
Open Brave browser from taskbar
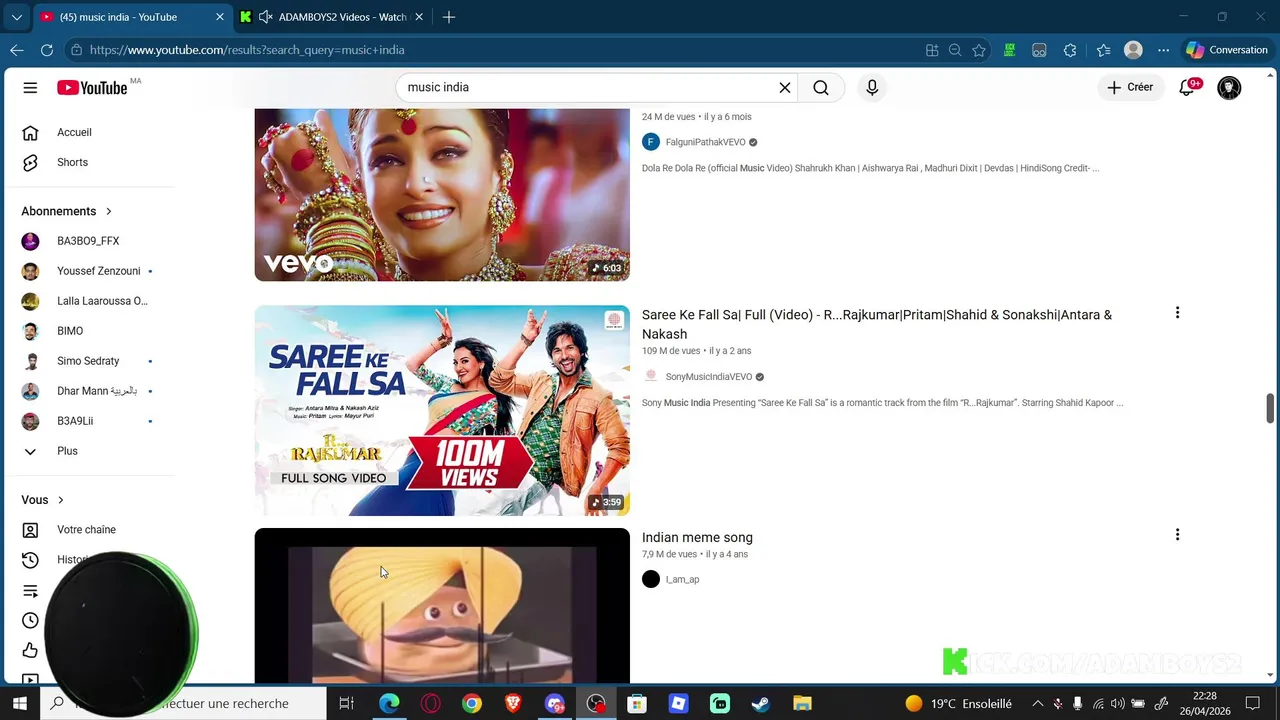pyautogui.click(x=513, y=704)
